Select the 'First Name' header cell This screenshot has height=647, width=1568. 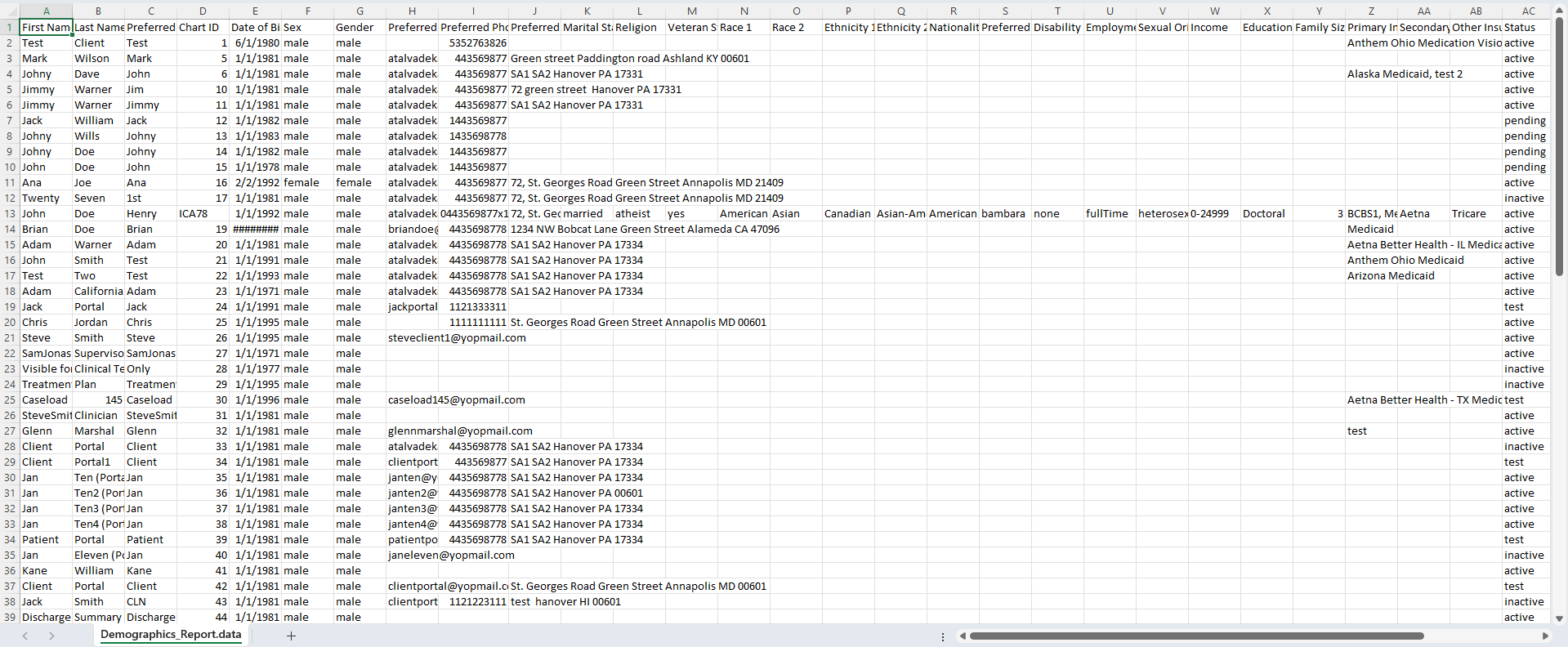[x=47, y=27]
